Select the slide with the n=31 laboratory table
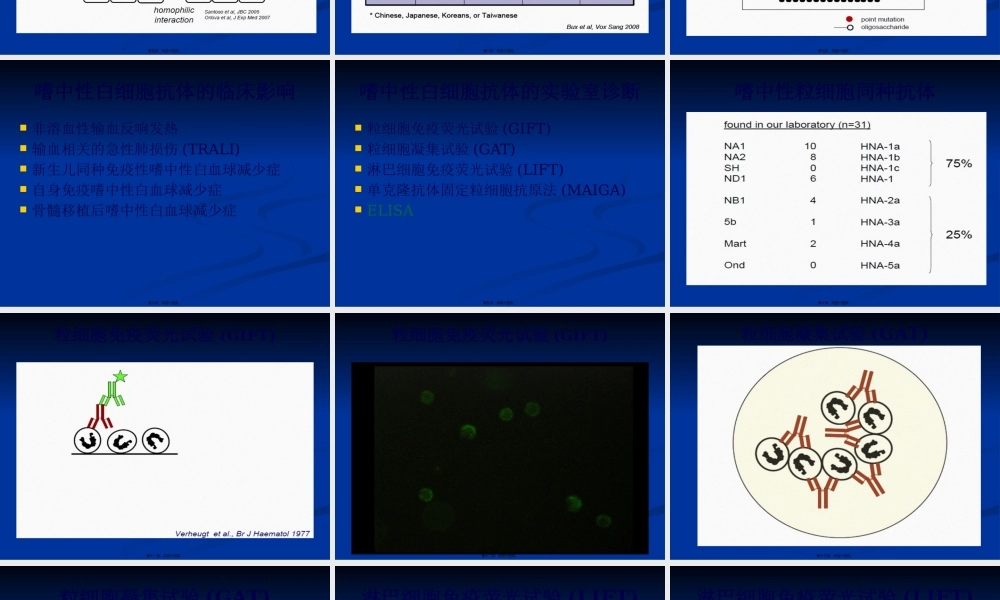This screenshot has width=1000, height=600. tap(834, 182)
